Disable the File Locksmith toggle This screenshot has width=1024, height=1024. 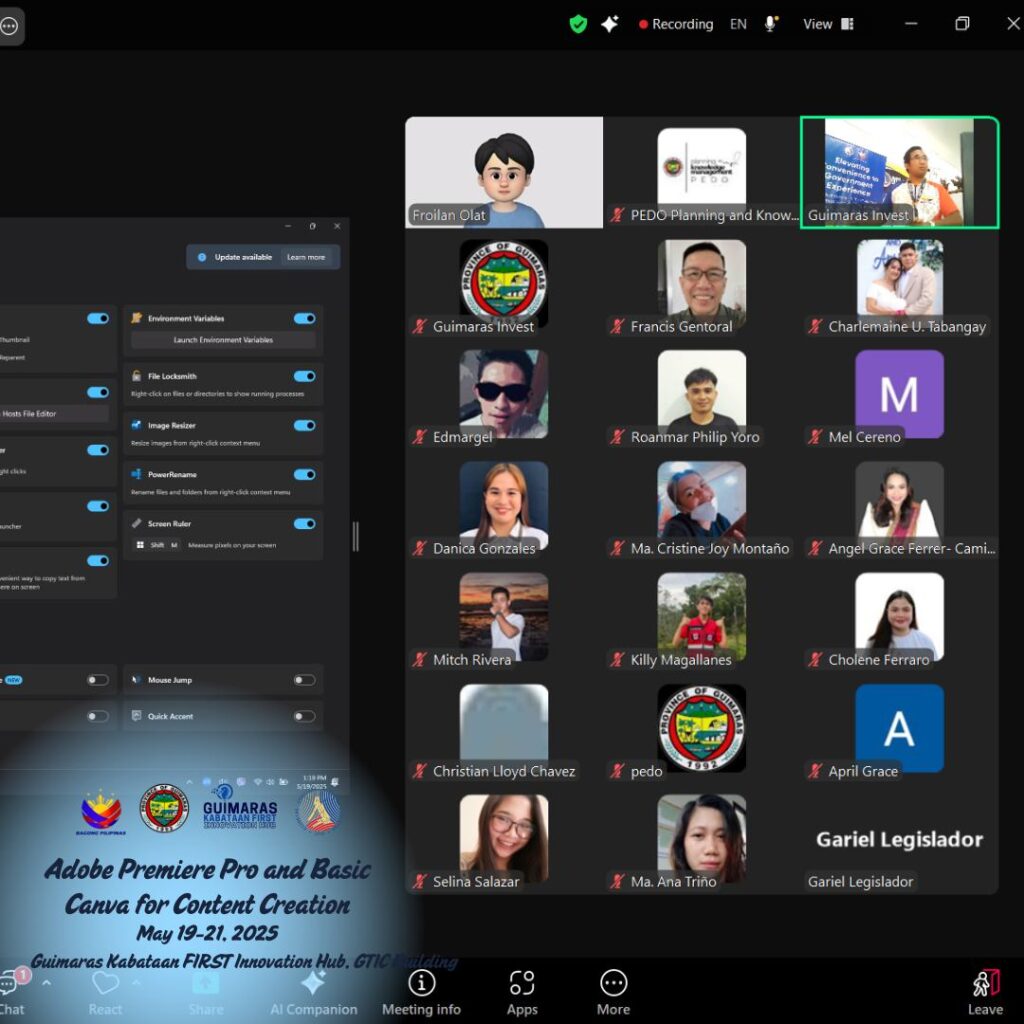(x=304, y=376)
